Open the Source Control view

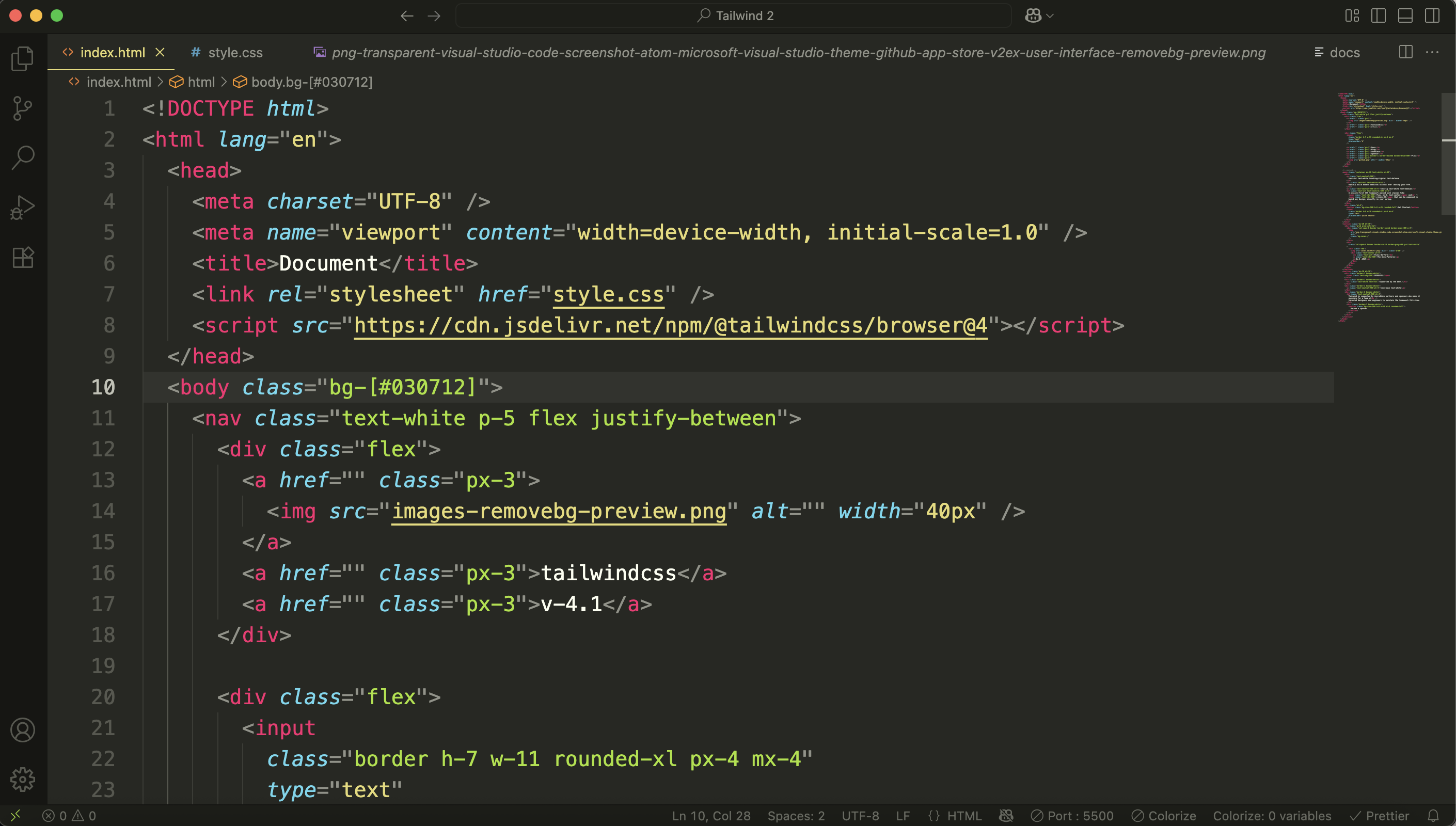(x=22, y=108)
